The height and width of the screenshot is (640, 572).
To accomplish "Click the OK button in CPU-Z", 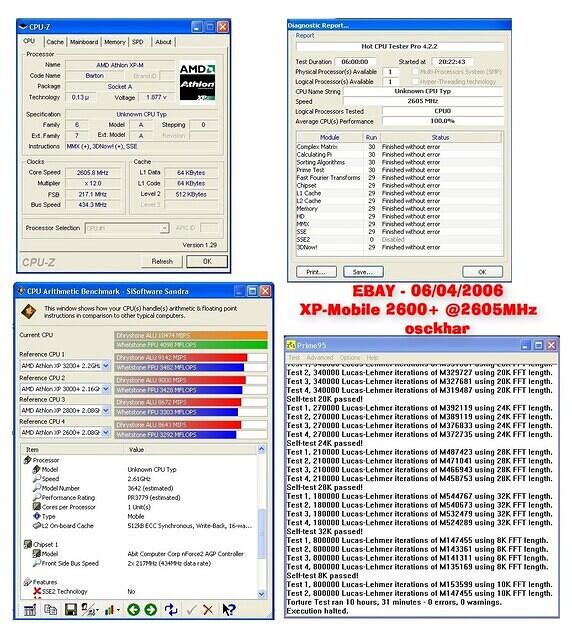I will [207, 262].
